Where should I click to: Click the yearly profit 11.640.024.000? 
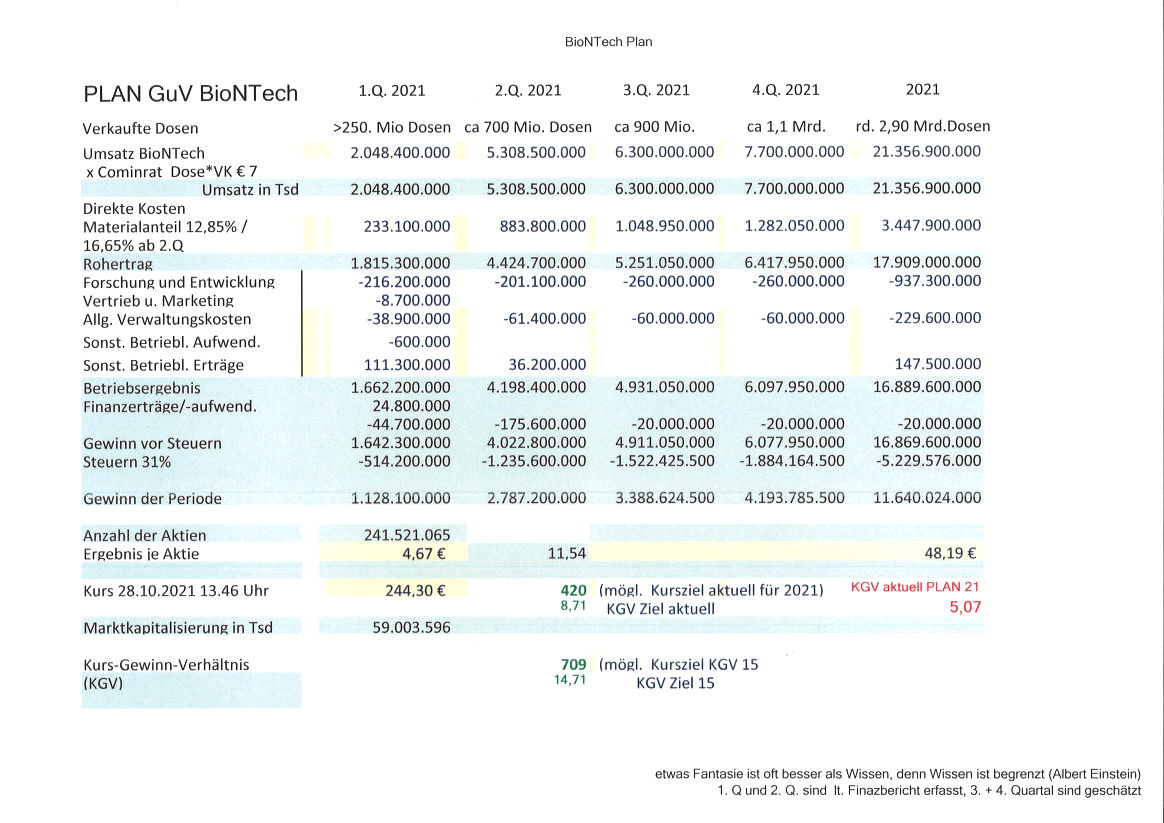pos(926,497)
